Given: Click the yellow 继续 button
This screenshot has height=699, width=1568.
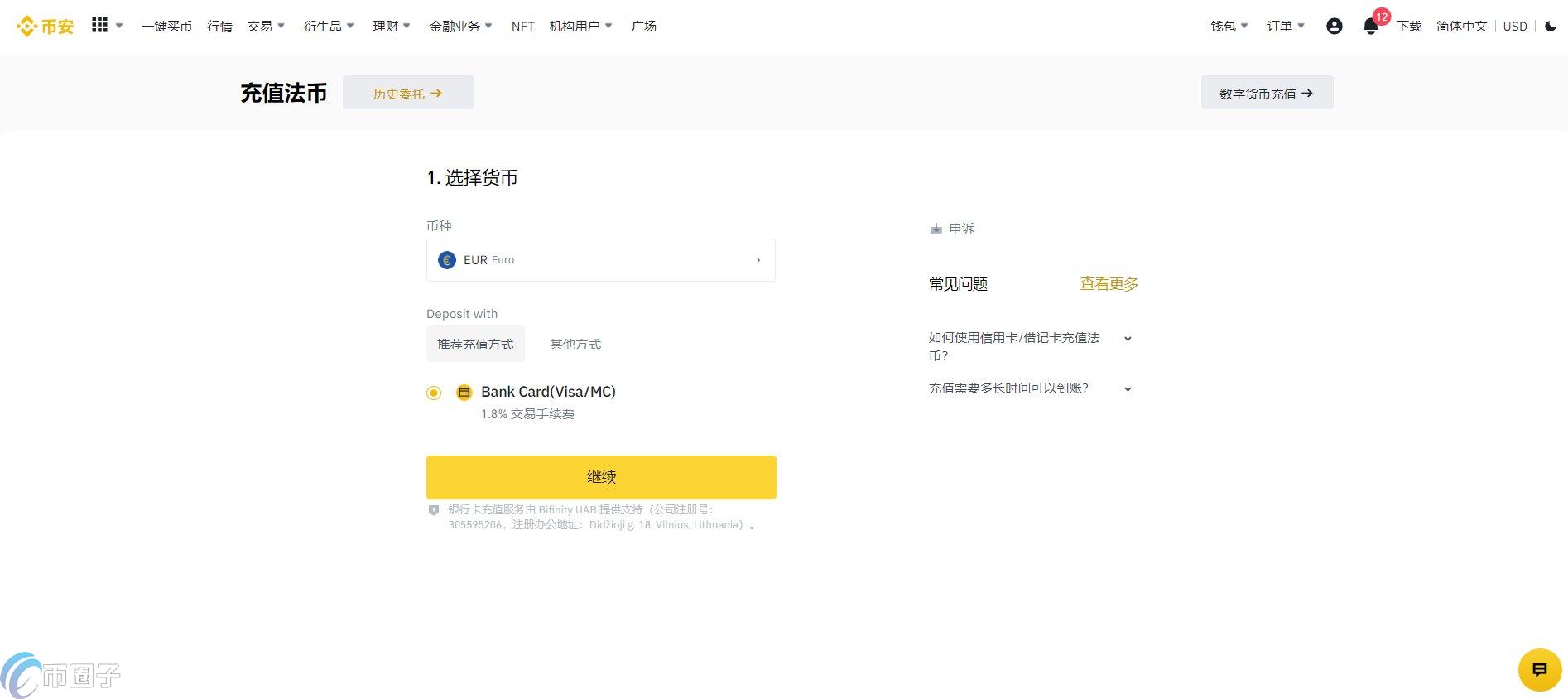Looking at the screenshot, I should [601, 477].
